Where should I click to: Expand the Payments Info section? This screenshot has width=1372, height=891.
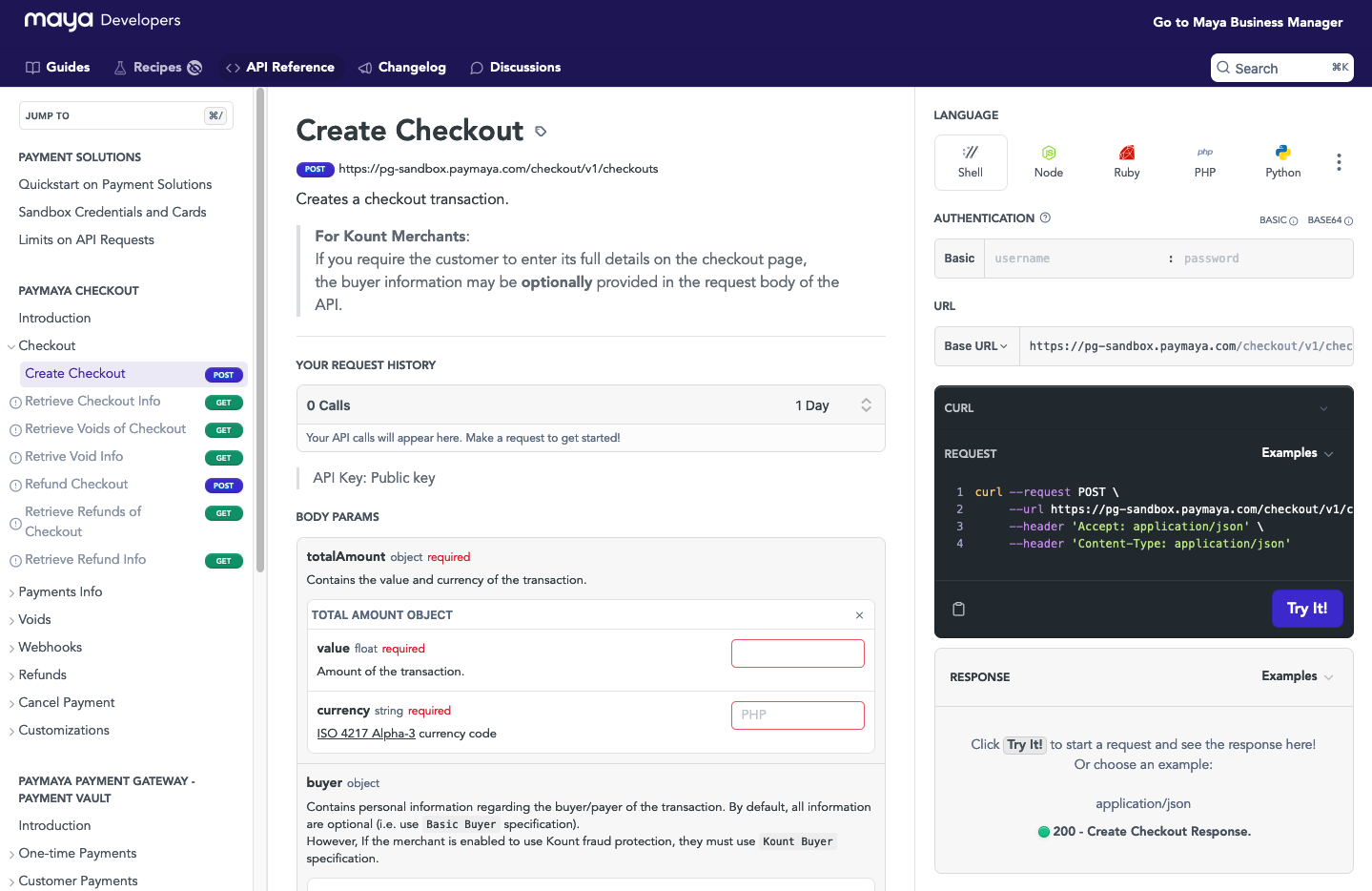11,592
